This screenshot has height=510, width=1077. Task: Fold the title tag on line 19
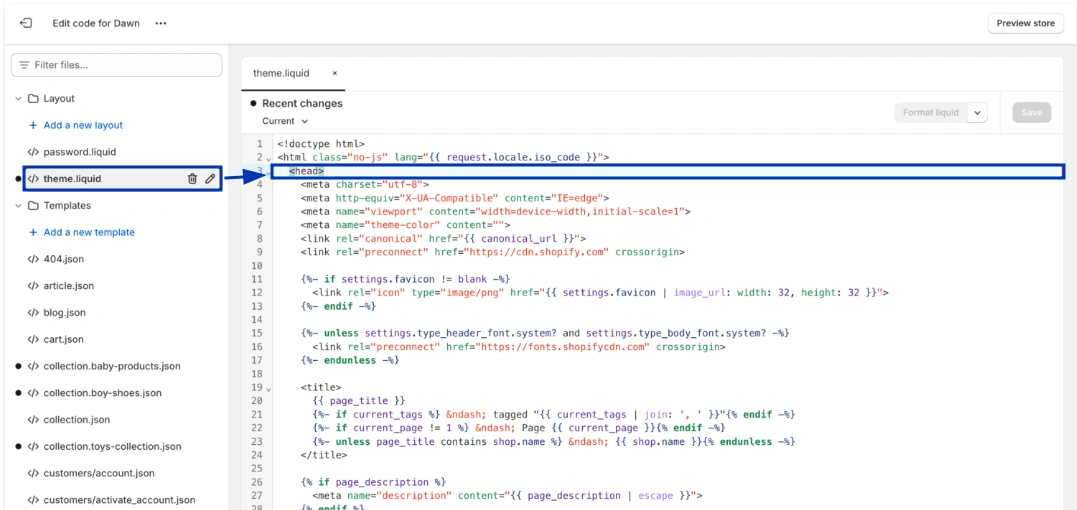[269, 389]
